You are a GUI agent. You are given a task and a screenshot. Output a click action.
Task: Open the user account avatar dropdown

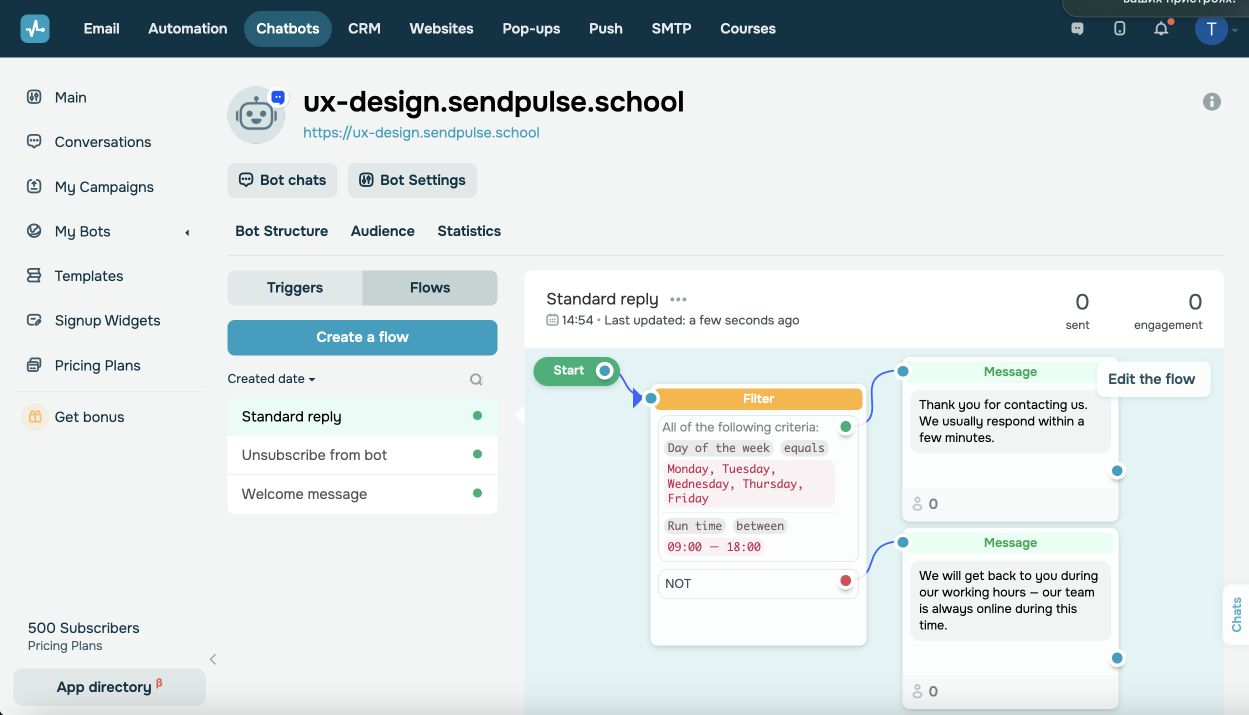click(1213, 29)
